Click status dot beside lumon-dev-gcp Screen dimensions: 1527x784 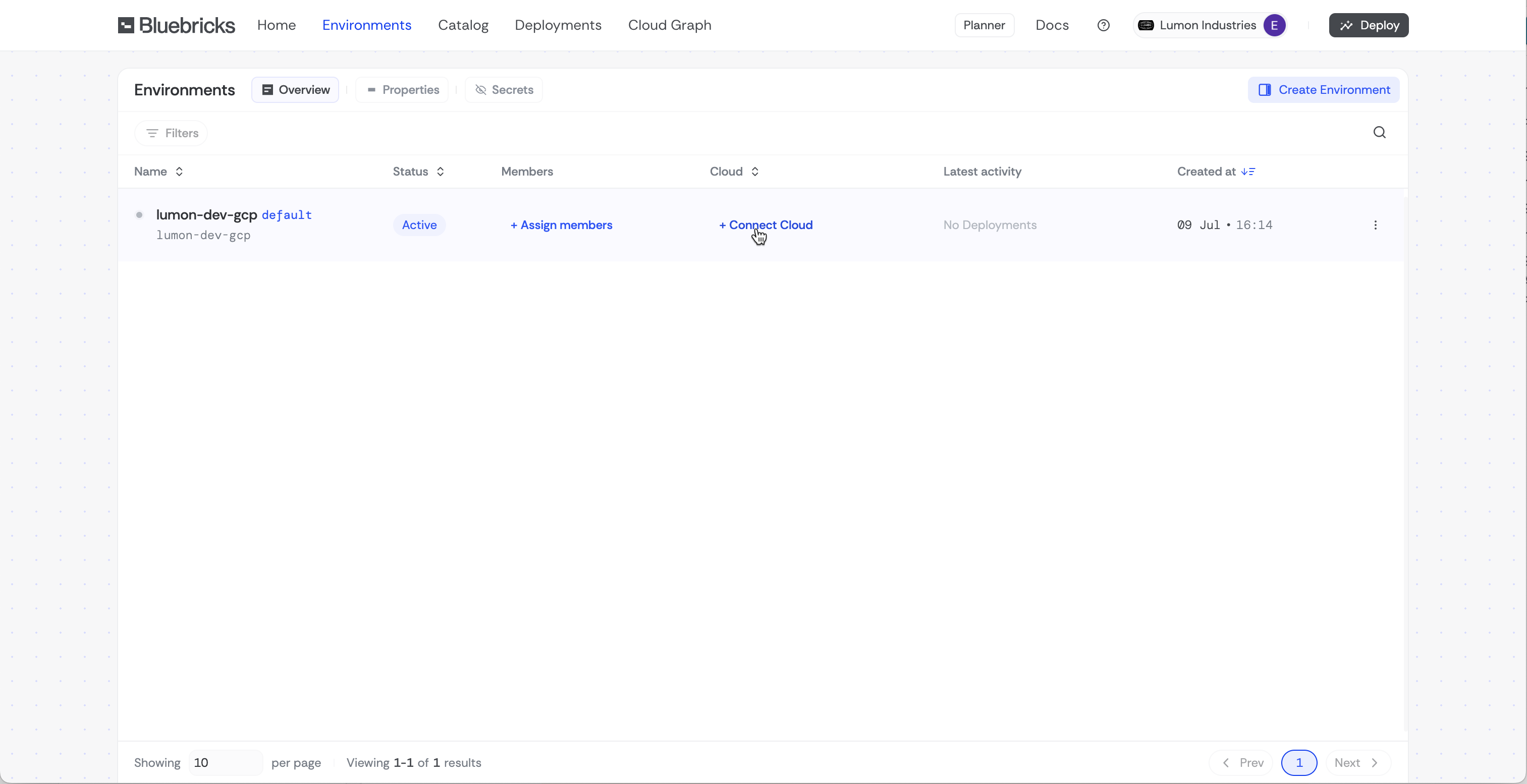pyautogui.click(x=139, y=215)
